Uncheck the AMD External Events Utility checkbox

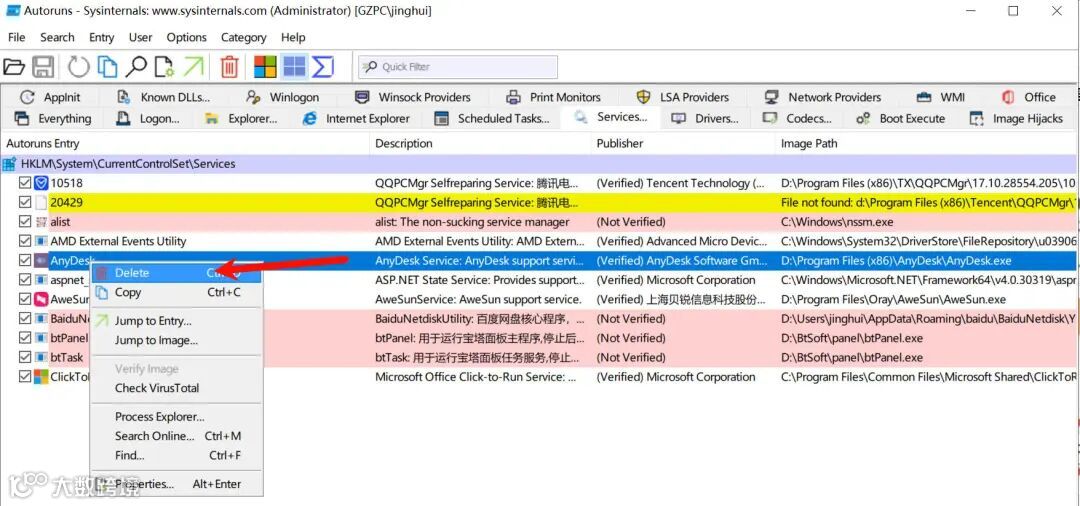click(25, 241)
